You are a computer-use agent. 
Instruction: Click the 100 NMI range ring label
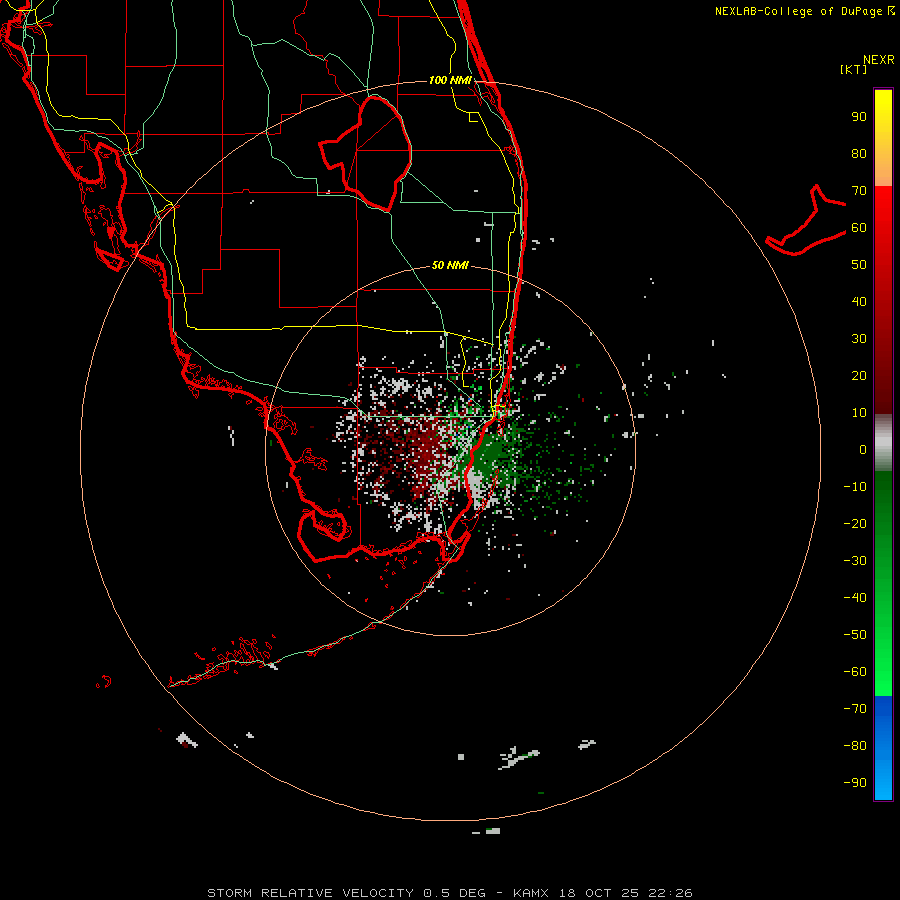(x=450, y=80)
